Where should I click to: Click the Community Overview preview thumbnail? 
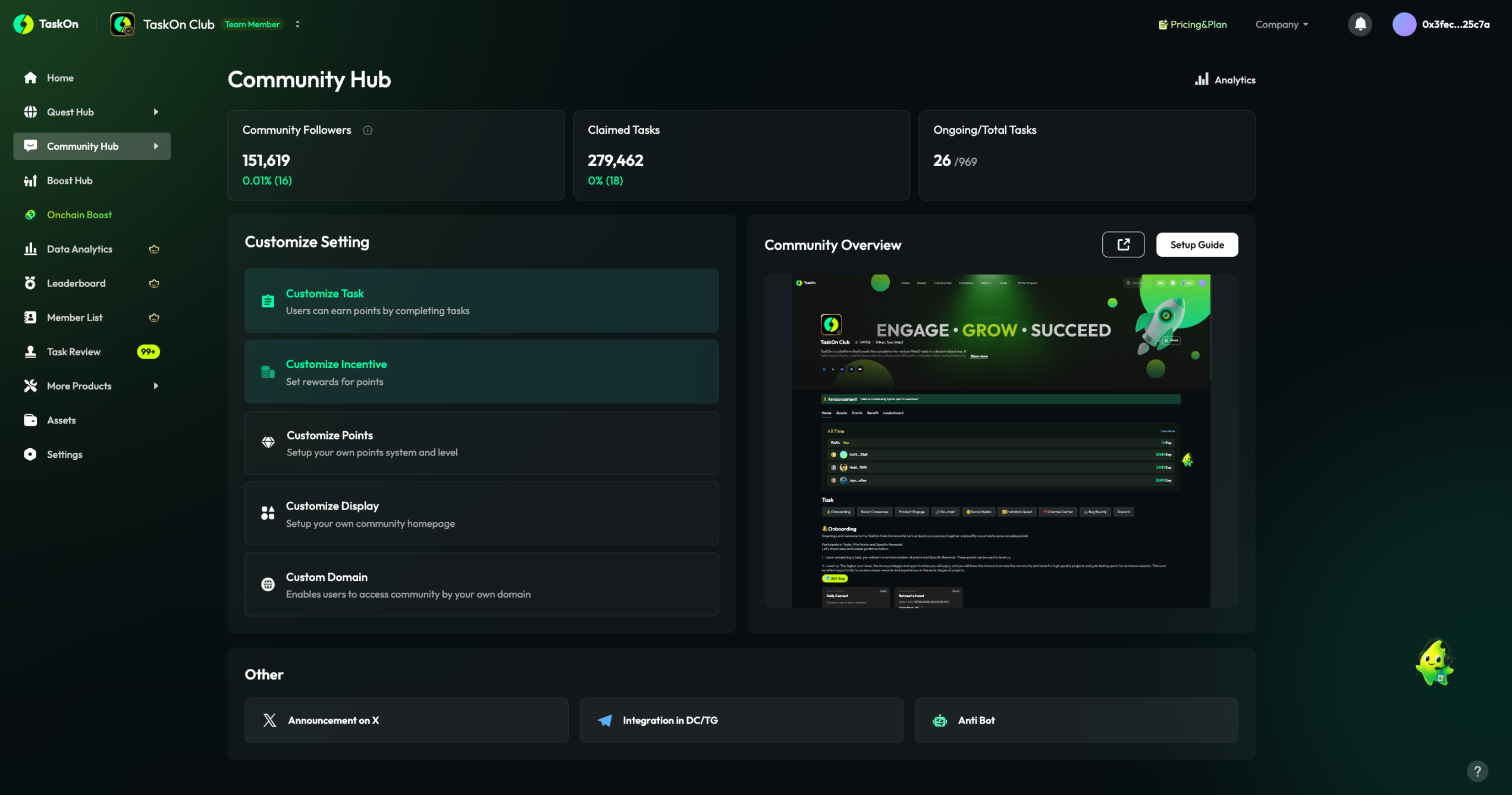tap(1000, 441)
